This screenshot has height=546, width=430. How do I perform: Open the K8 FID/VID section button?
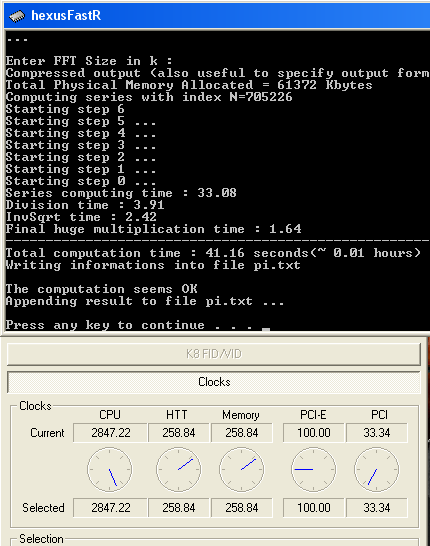click(x=214, y=354)
